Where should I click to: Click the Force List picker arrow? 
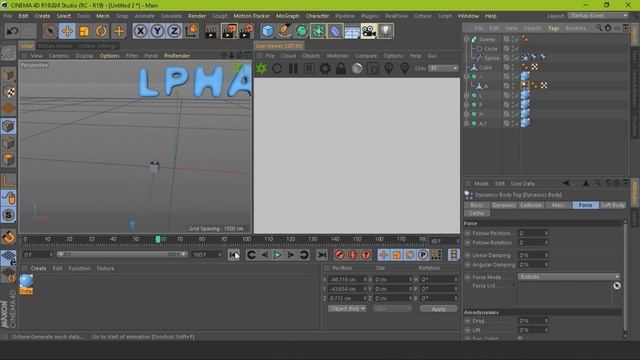pyautogui.click(x=617, y=286)
